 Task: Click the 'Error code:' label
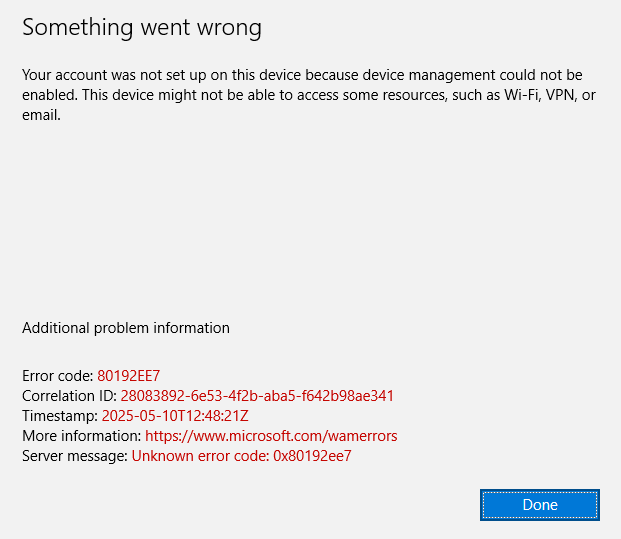coord(58,376)
